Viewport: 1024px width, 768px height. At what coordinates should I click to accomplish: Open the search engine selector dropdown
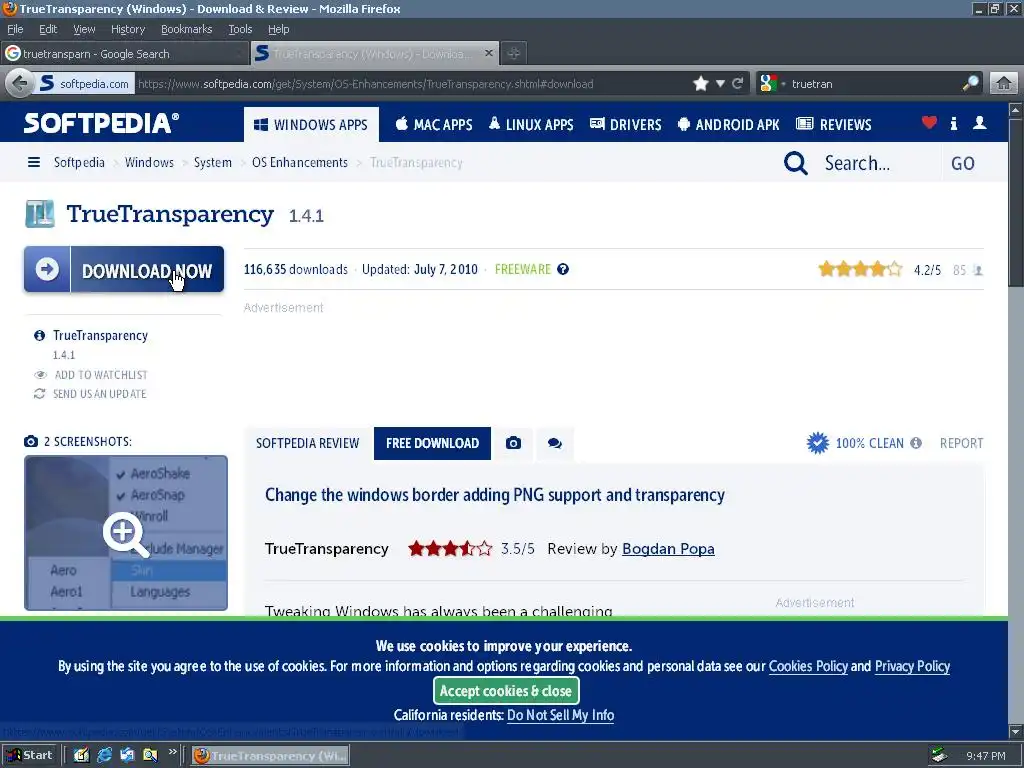[x=773, y=84]
